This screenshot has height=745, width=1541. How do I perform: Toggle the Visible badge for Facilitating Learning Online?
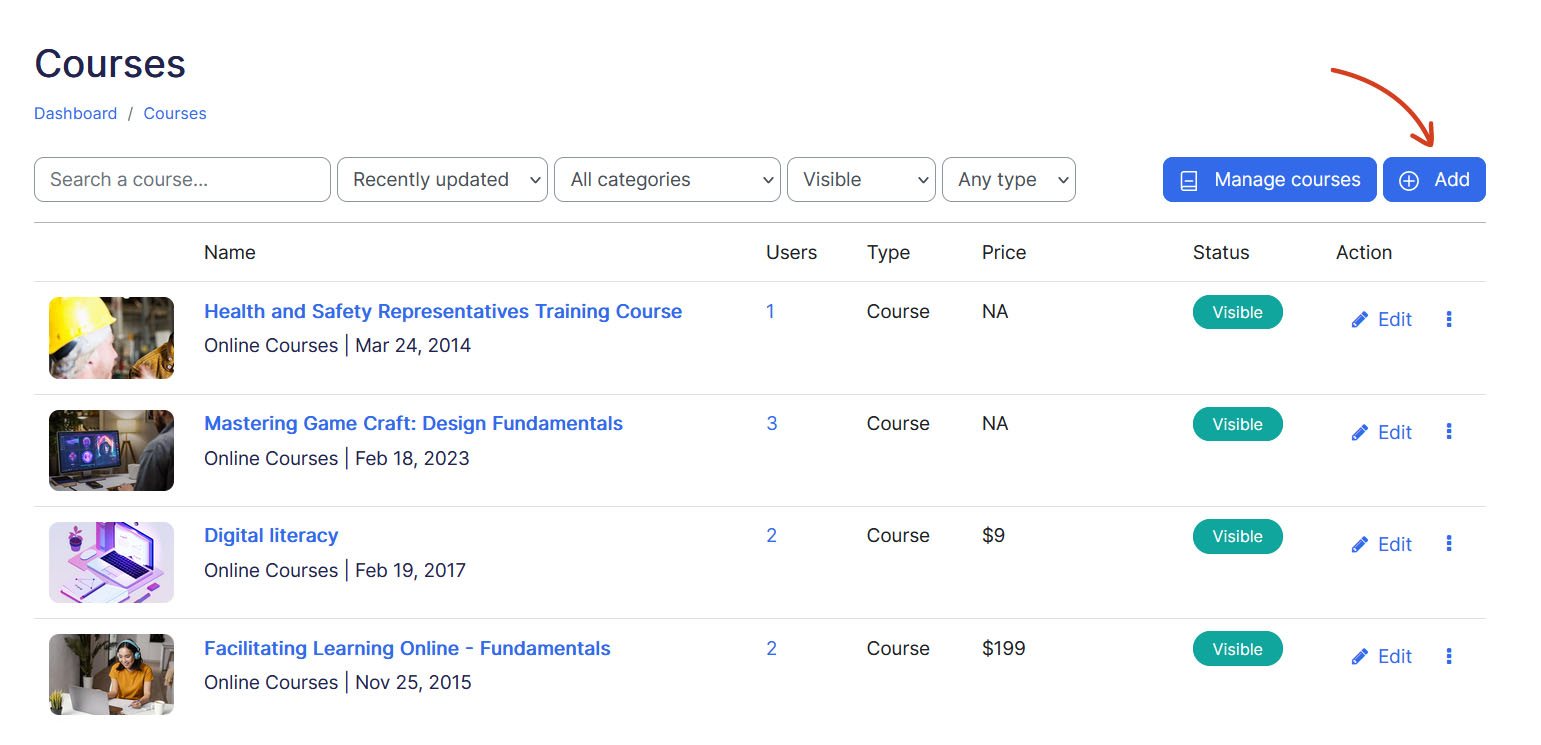1237,648
